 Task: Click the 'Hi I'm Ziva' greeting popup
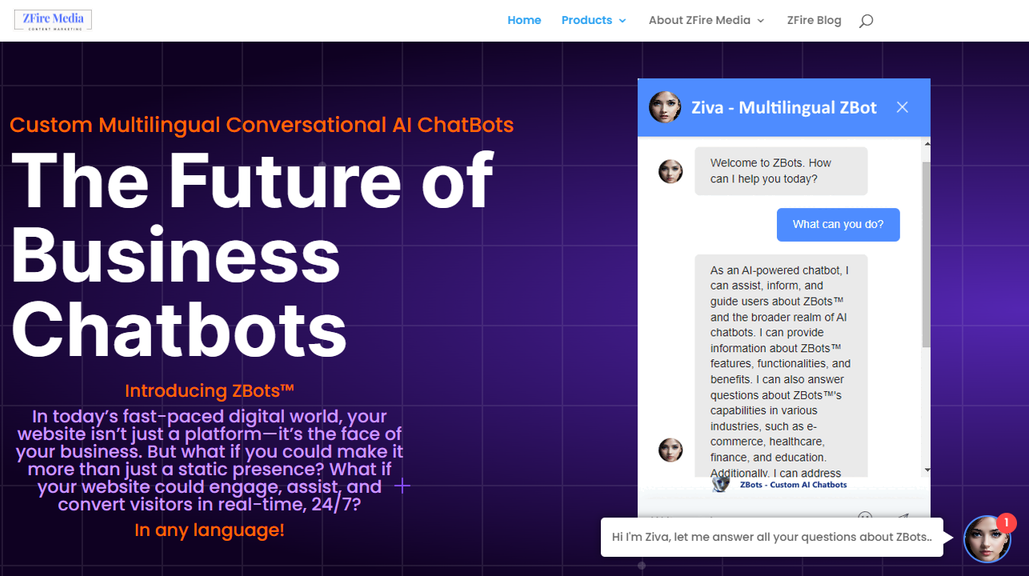click(772, 537)
